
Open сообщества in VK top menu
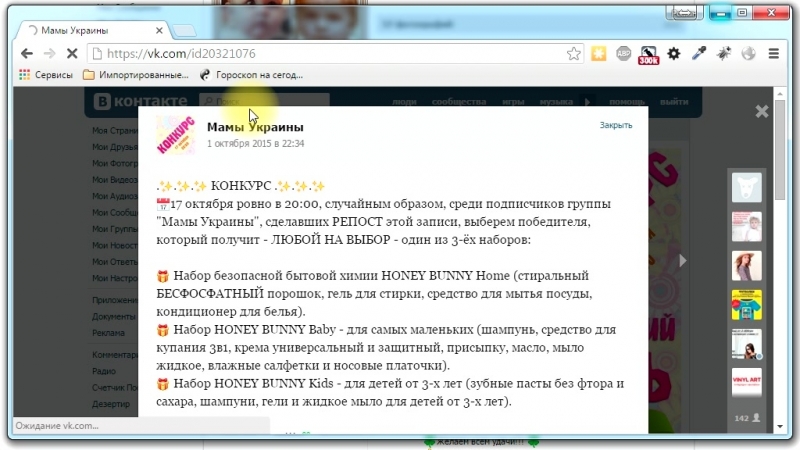point(459,102)
